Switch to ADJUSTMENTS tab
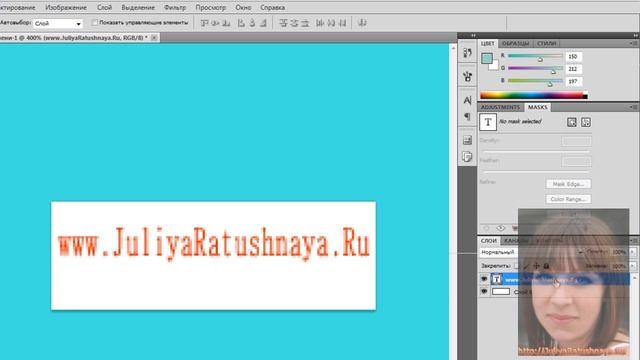Viewport: 640px width, 360px height. (x=500, y=107)
